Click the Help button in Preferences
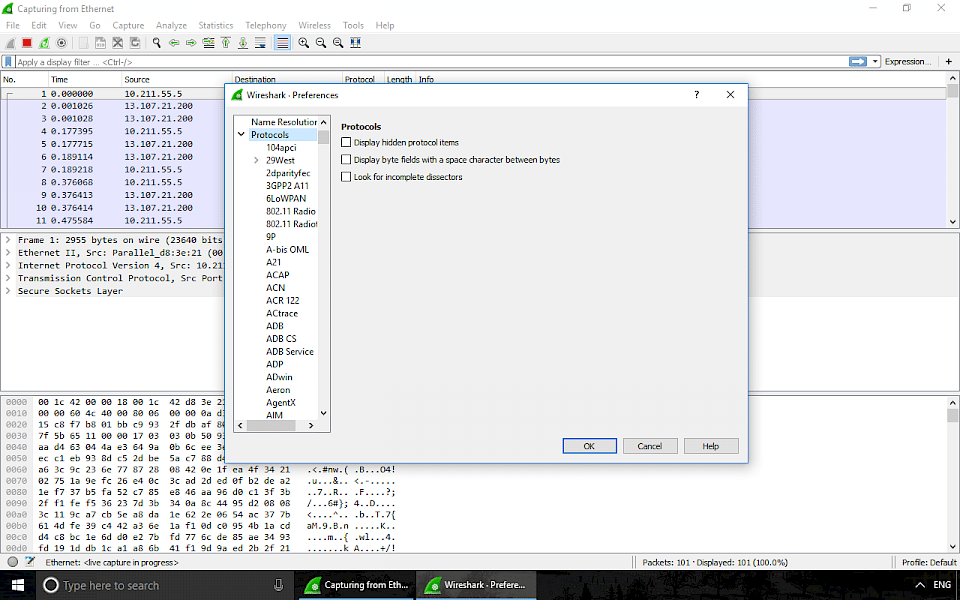The height and width of the screenshot is (600, 960). (x=711, y=446)
